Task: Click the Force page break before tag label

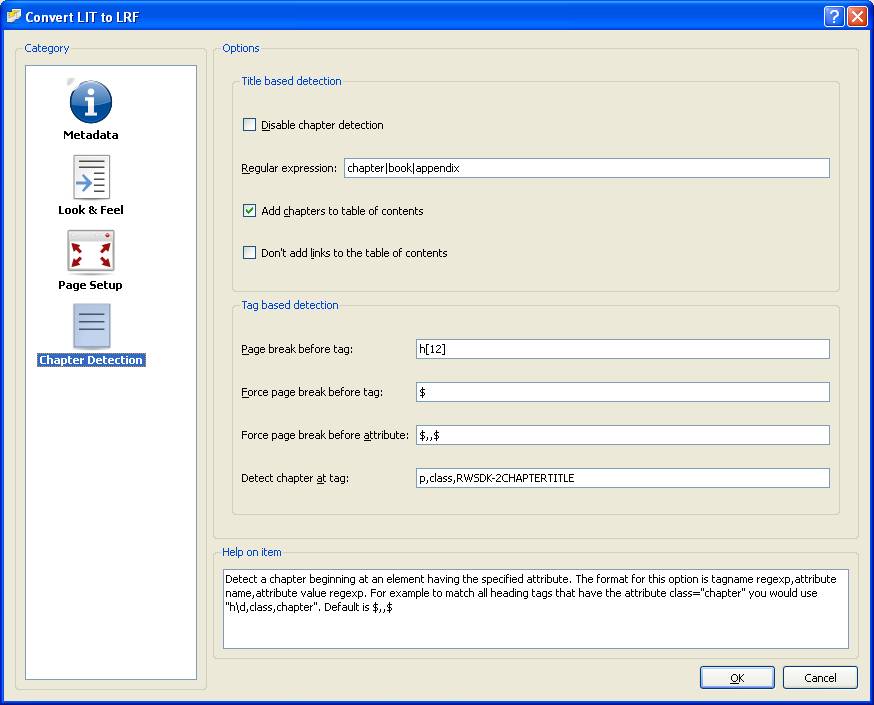Action: 312,392
